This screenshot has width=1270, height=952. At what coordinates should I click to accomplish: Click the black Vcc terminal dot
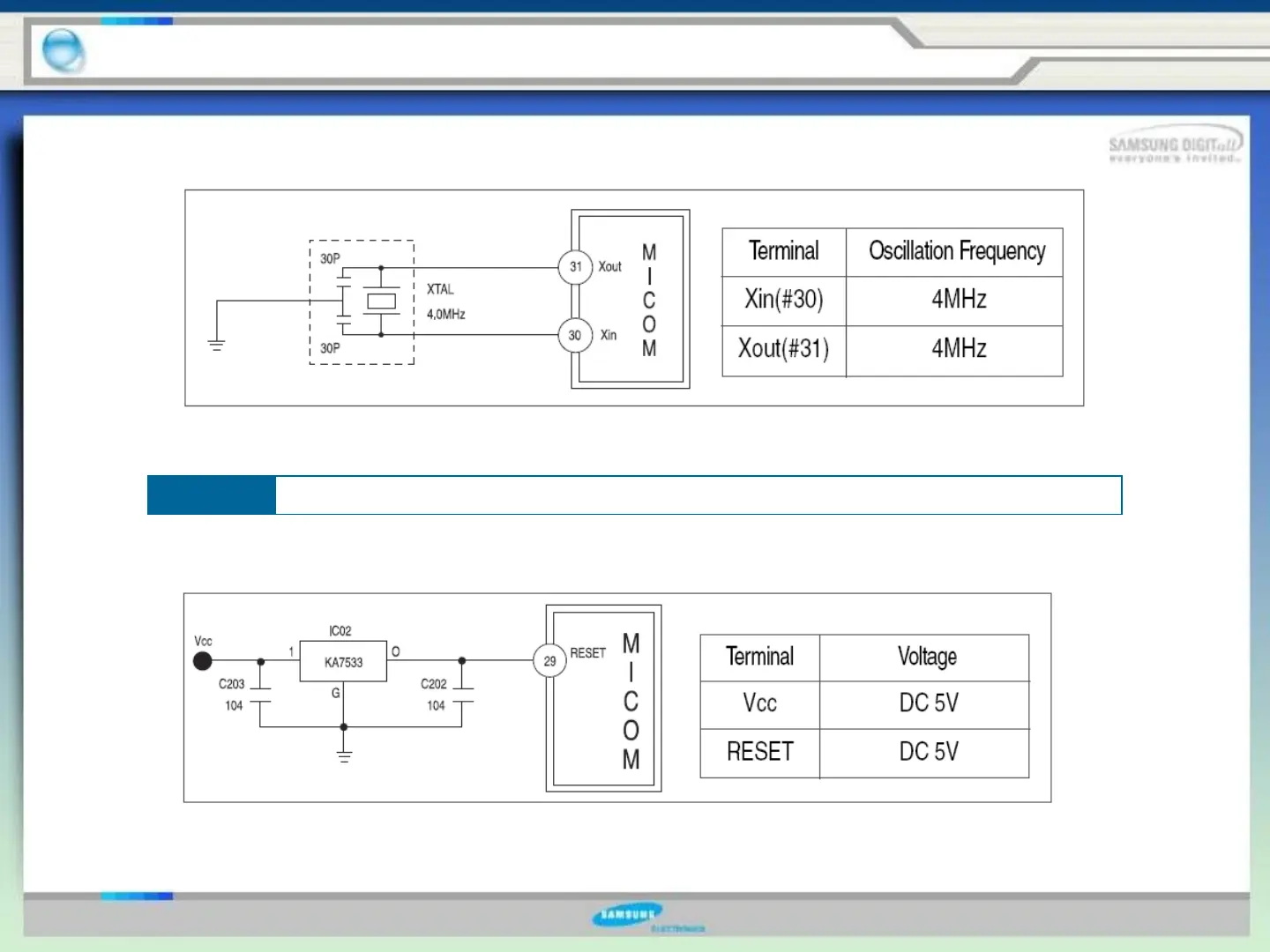coord(203,660)
